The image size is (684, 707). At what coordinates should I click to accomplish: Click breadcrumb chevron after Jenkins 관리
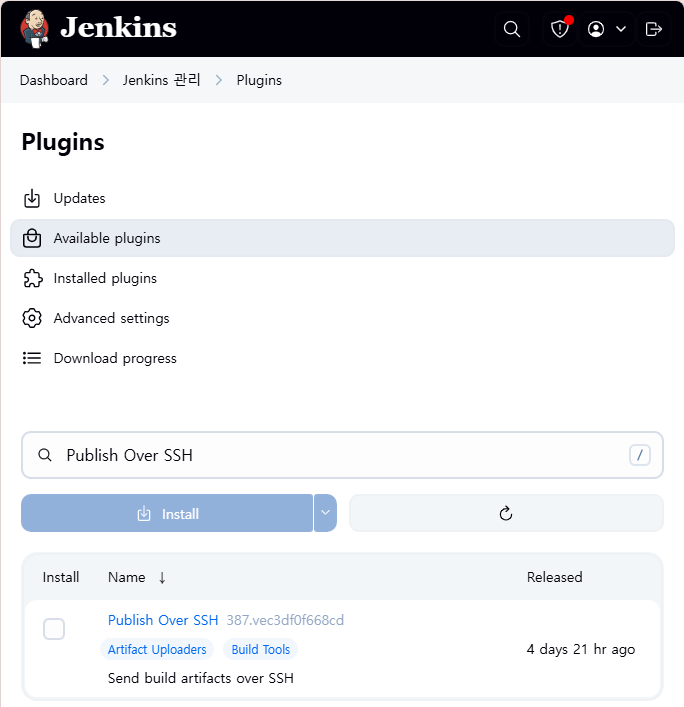(x=219, y=80)
